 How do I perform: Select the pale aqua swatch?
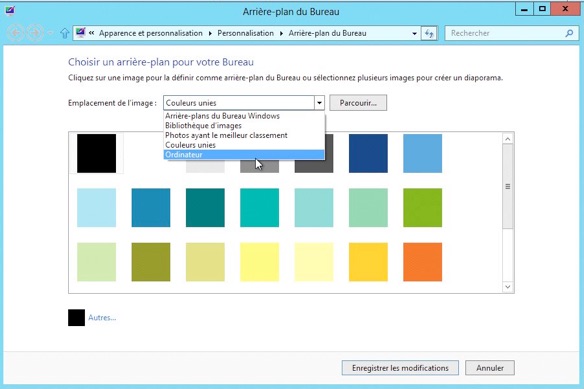pos(314,208)
